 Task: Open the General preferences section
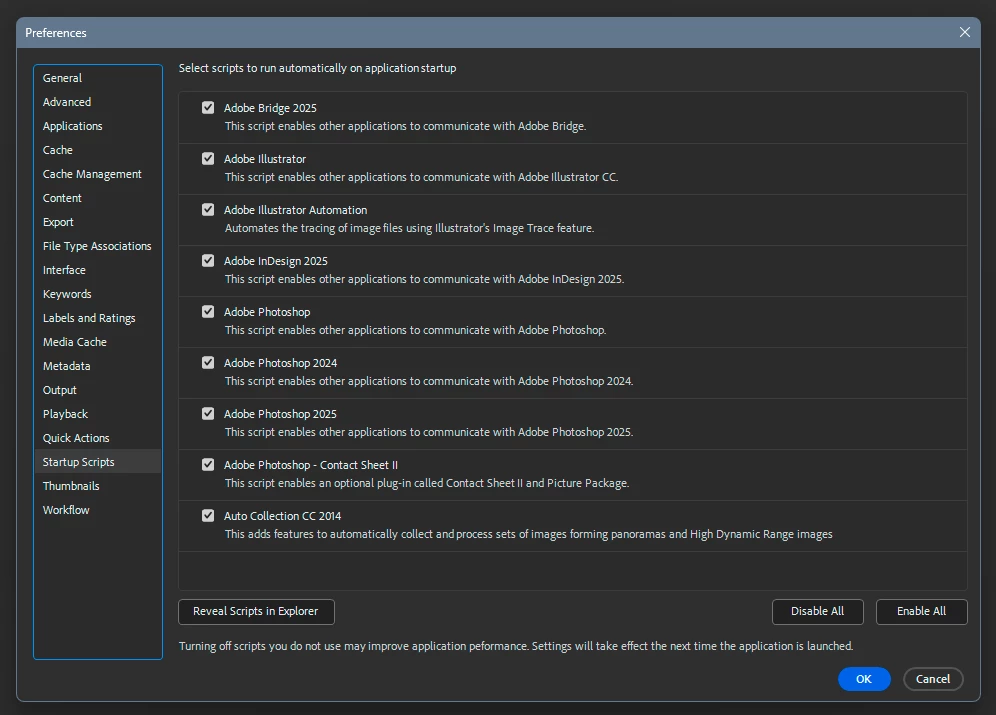[x=98, y=78]
